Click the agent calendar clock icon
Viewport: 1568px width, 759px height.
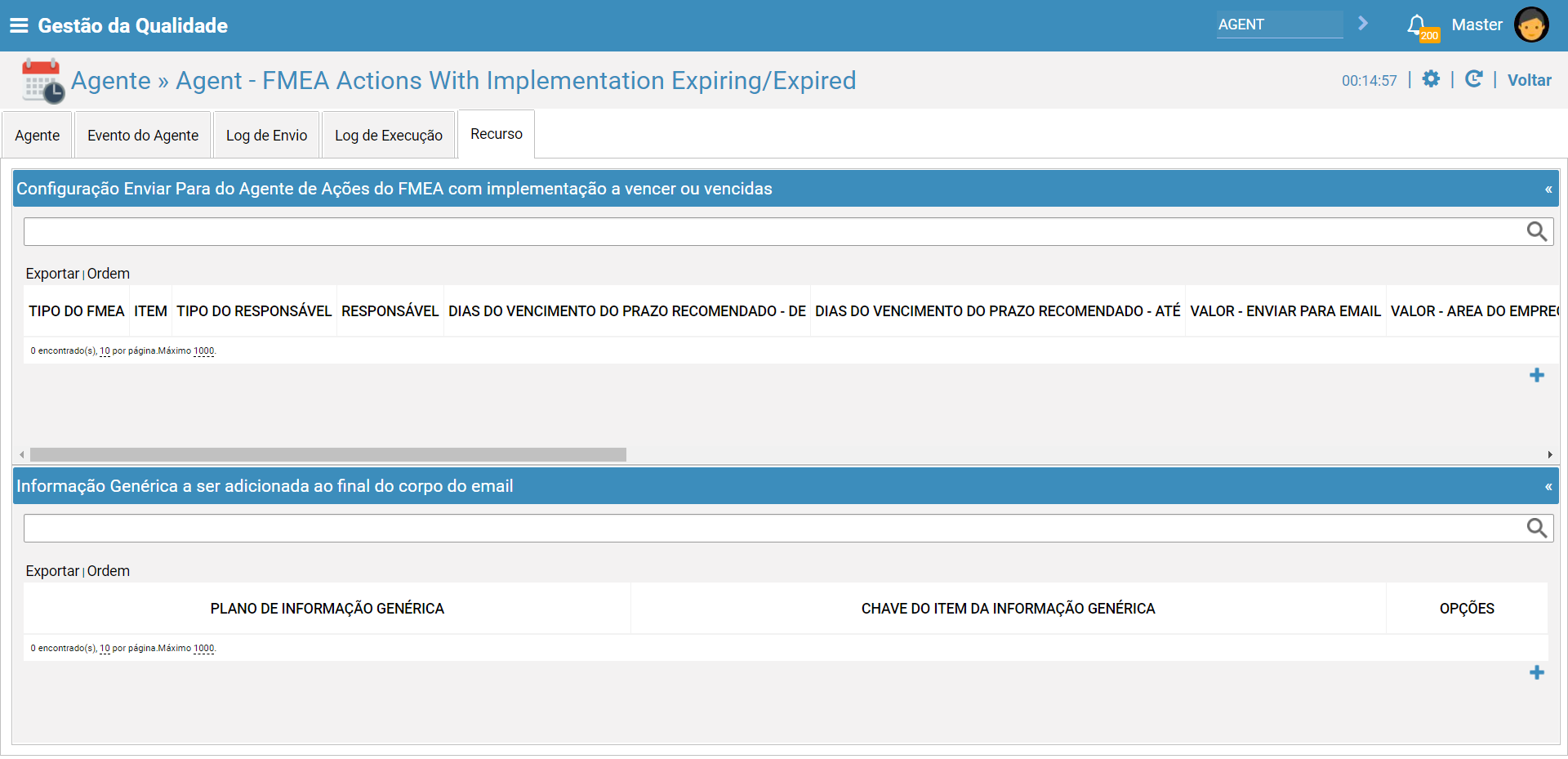pos(43,81)
